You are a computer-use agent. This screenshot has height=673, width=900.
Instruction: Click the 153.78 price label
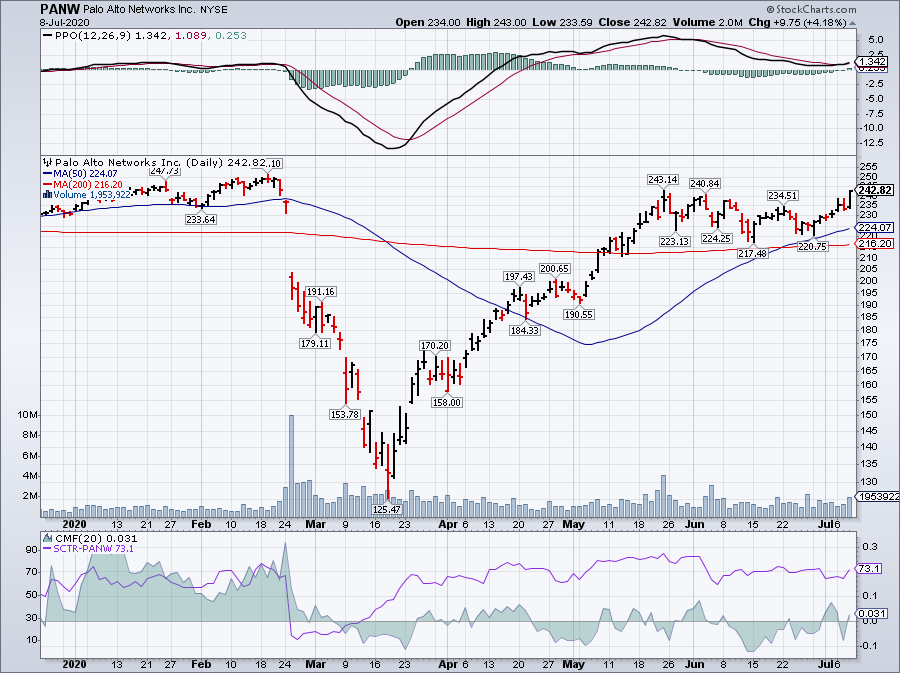(x=344, y=414)
